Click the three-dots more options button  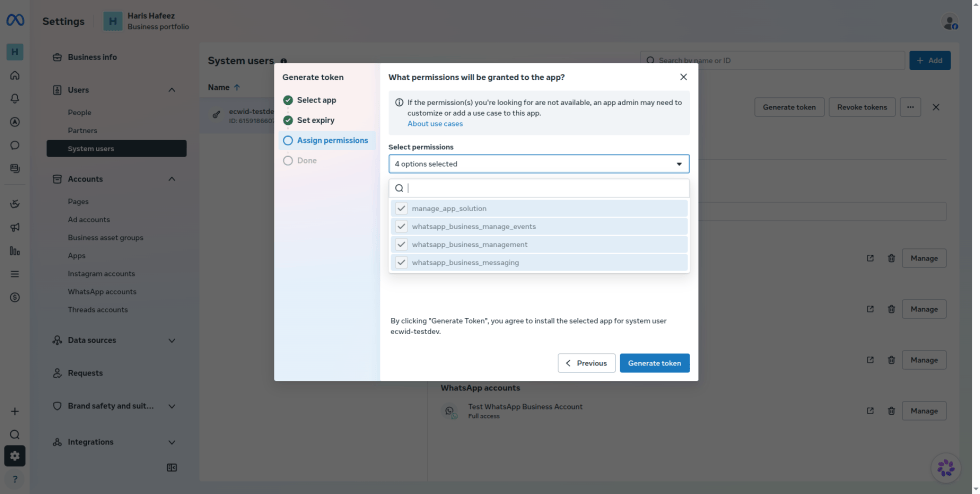coord(910,107)
